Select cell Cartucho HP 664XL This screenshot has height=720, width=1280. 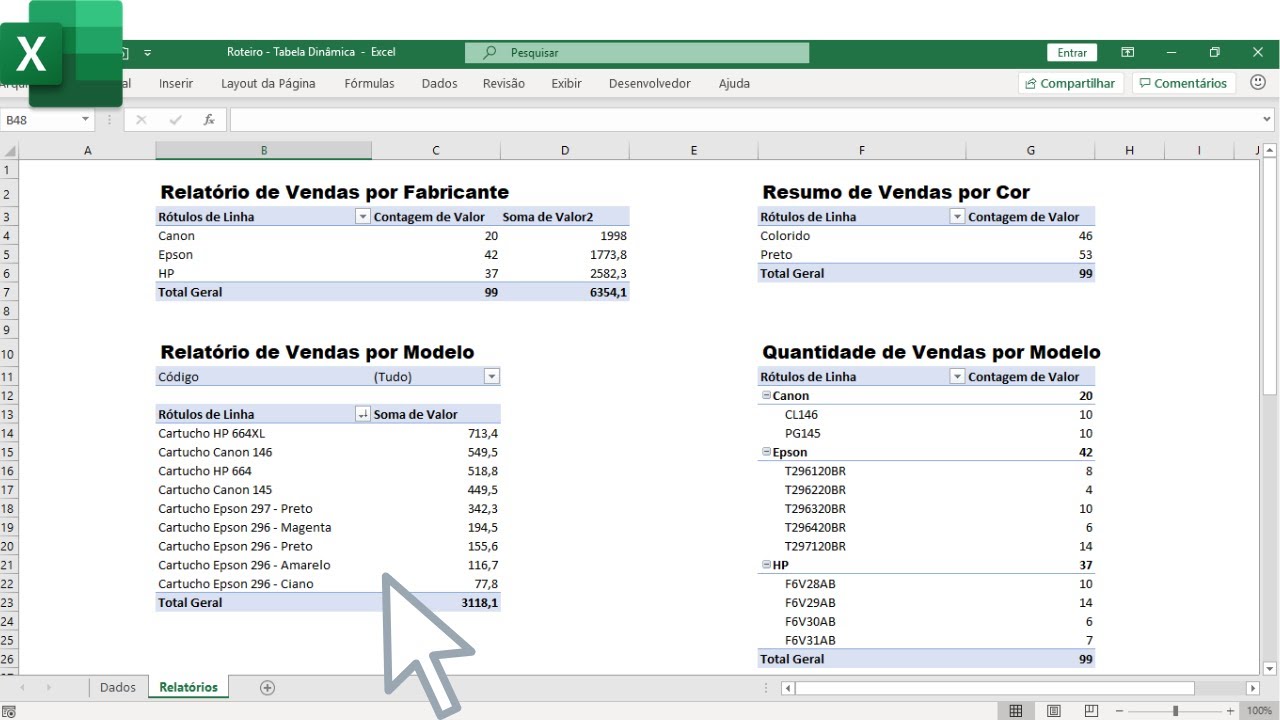point(263,433)
